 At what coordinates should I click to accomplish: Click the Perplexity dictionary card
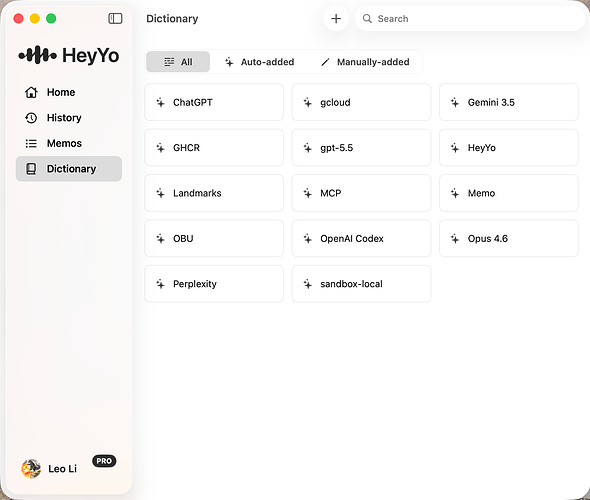[x=214, y=284]
